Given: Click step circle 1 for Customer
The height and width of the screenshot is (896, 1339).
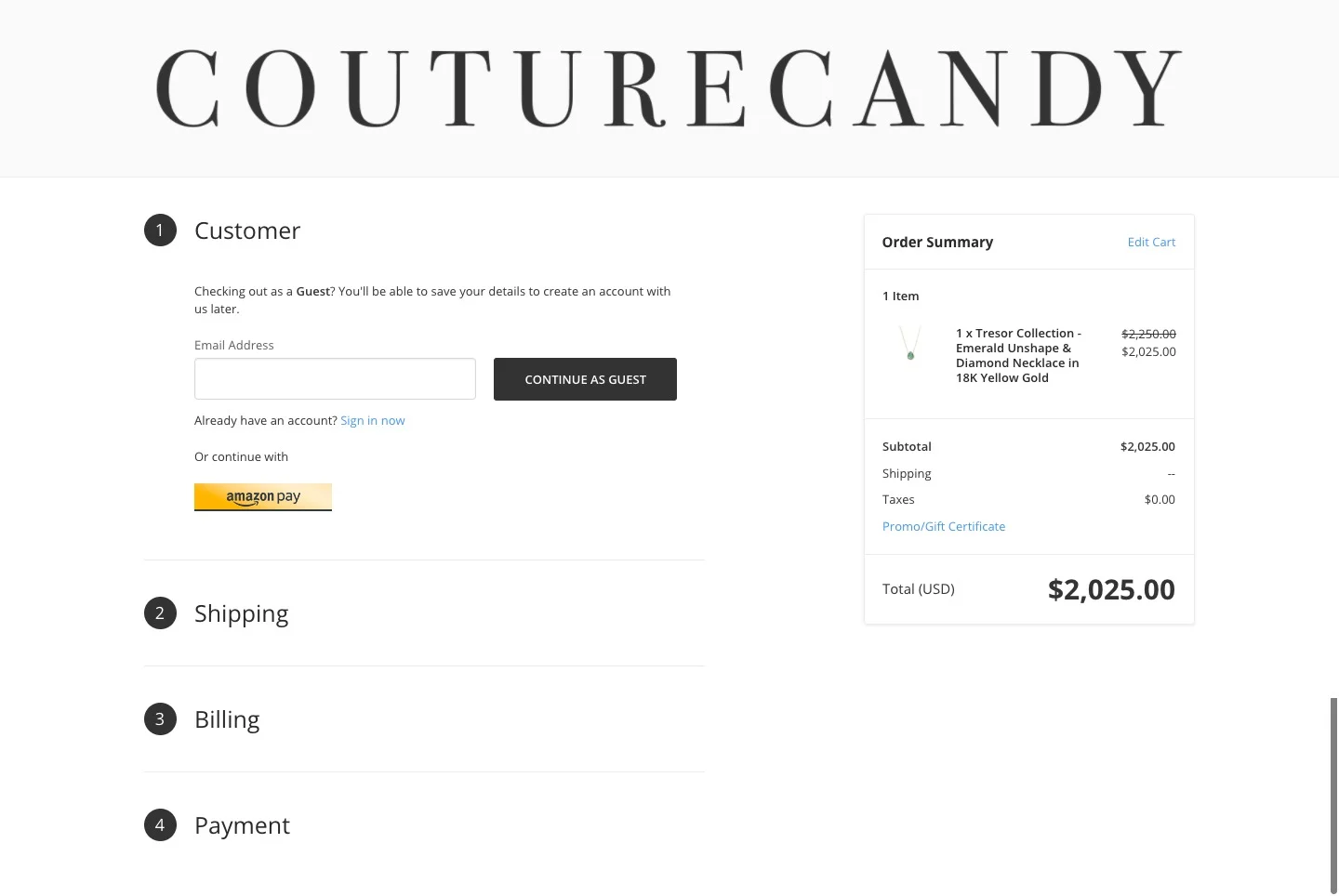Looking at the screenshot, I should pos(159,230).
